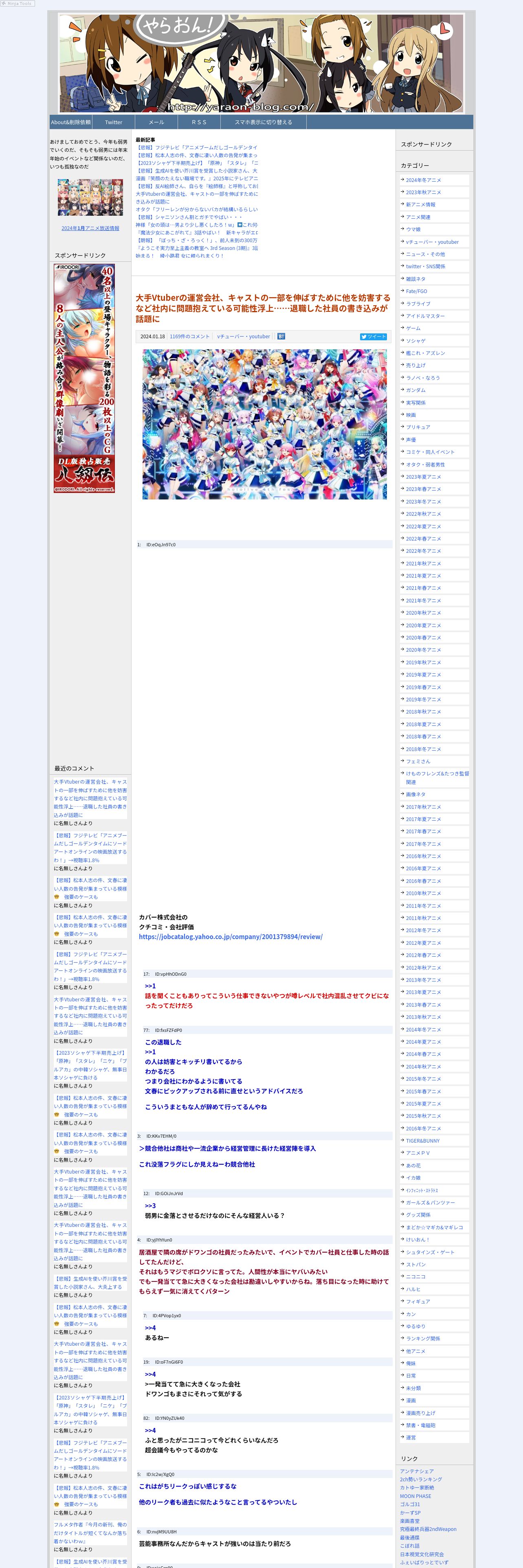Select category 売り上げ

[416, 365]
